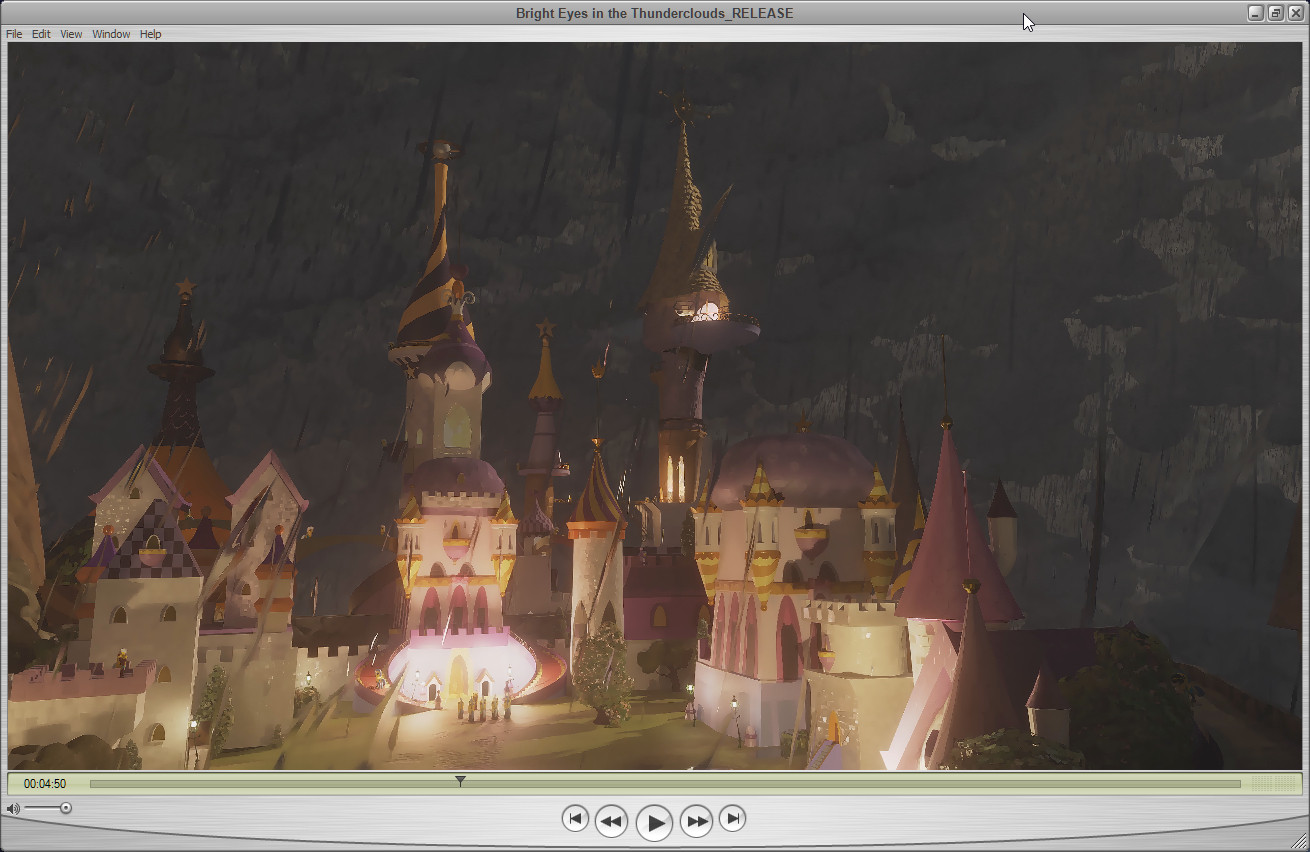Open the Edit menu
1310x852 pixels.
[41, 34]
